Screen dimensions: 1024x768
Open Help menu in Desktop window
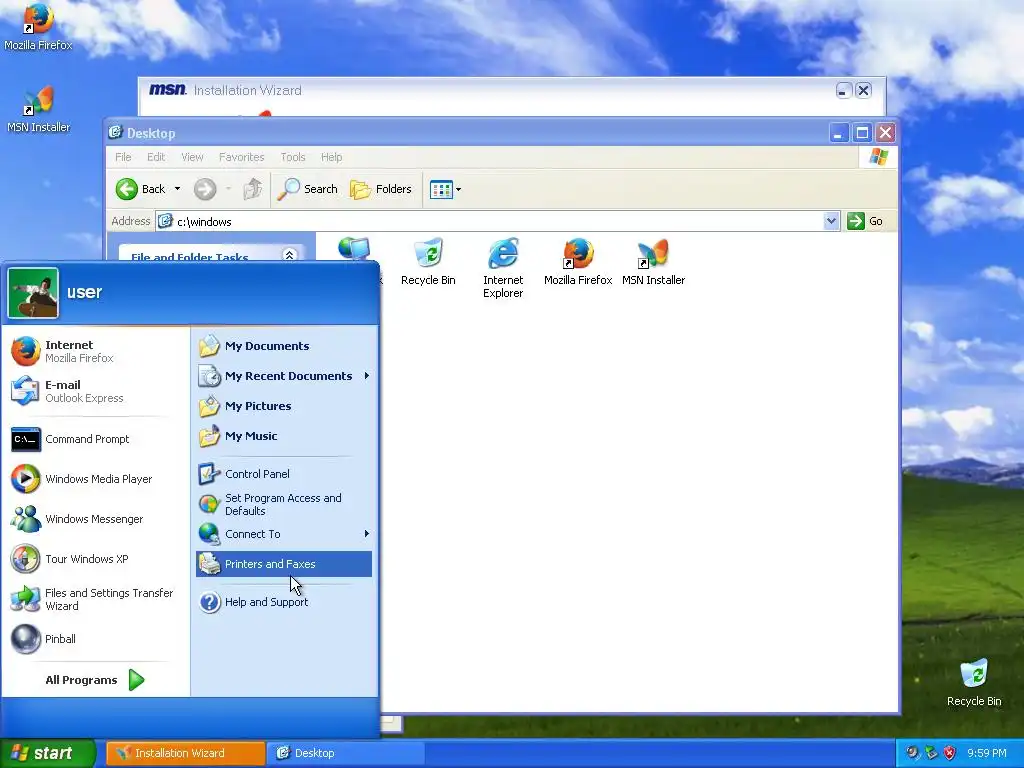(x=331, y=157)
